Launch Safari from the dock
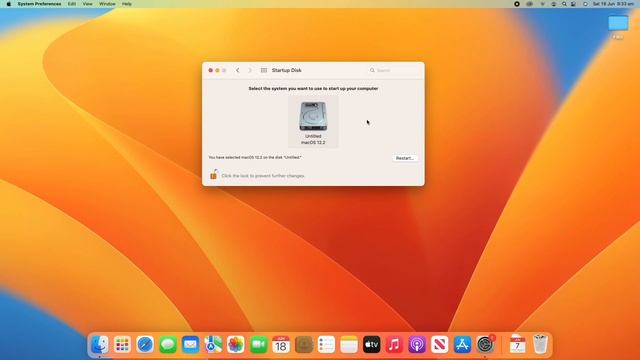 145,344
